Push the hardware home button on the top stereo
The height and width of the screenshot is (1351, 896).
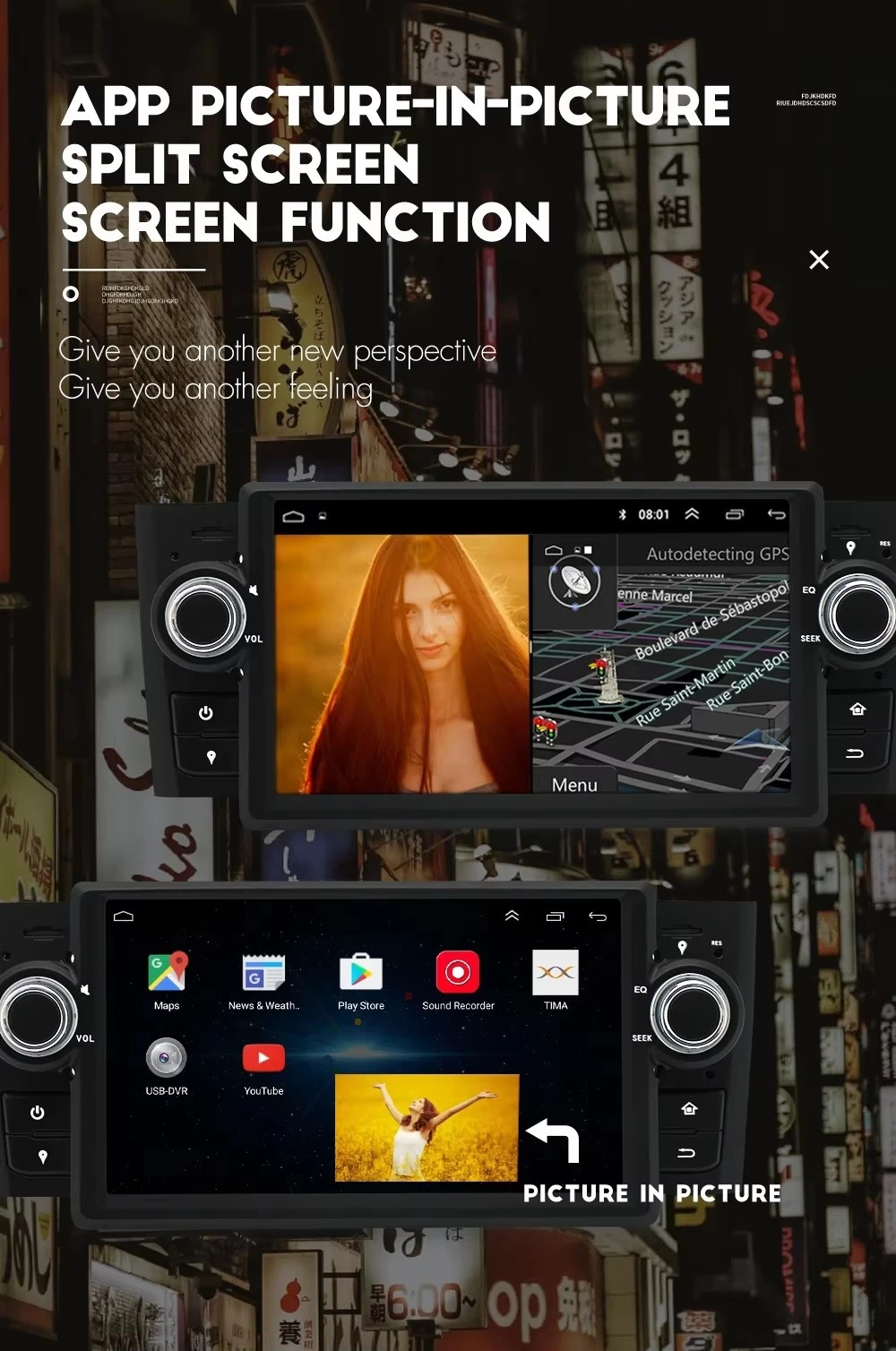coord(857,710)
